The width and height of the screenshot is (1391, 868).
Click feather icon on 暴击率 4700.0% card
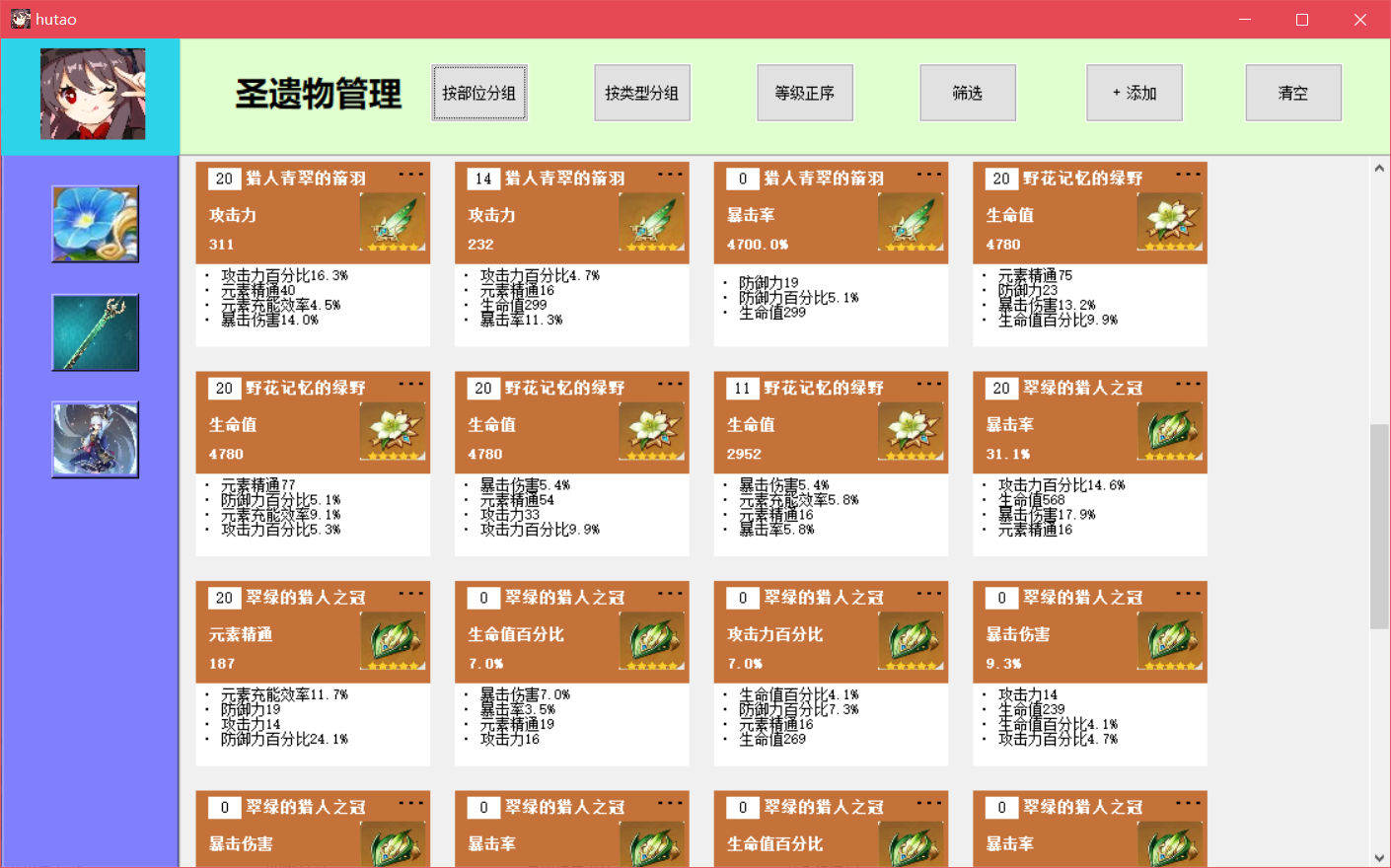(912, 221)
